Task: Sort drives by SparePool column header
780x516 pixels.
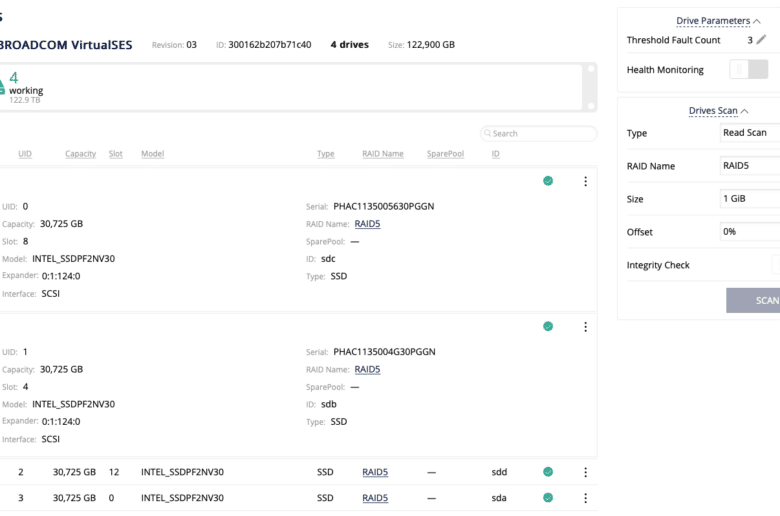Action: [x=445, y=154]
